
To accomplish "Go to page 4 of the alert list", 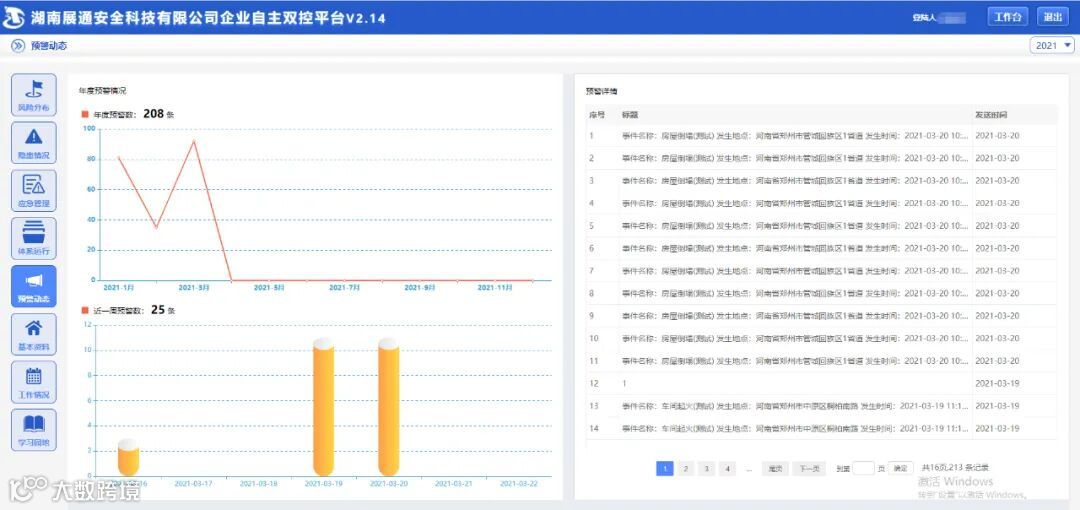I will click(727, 469).
